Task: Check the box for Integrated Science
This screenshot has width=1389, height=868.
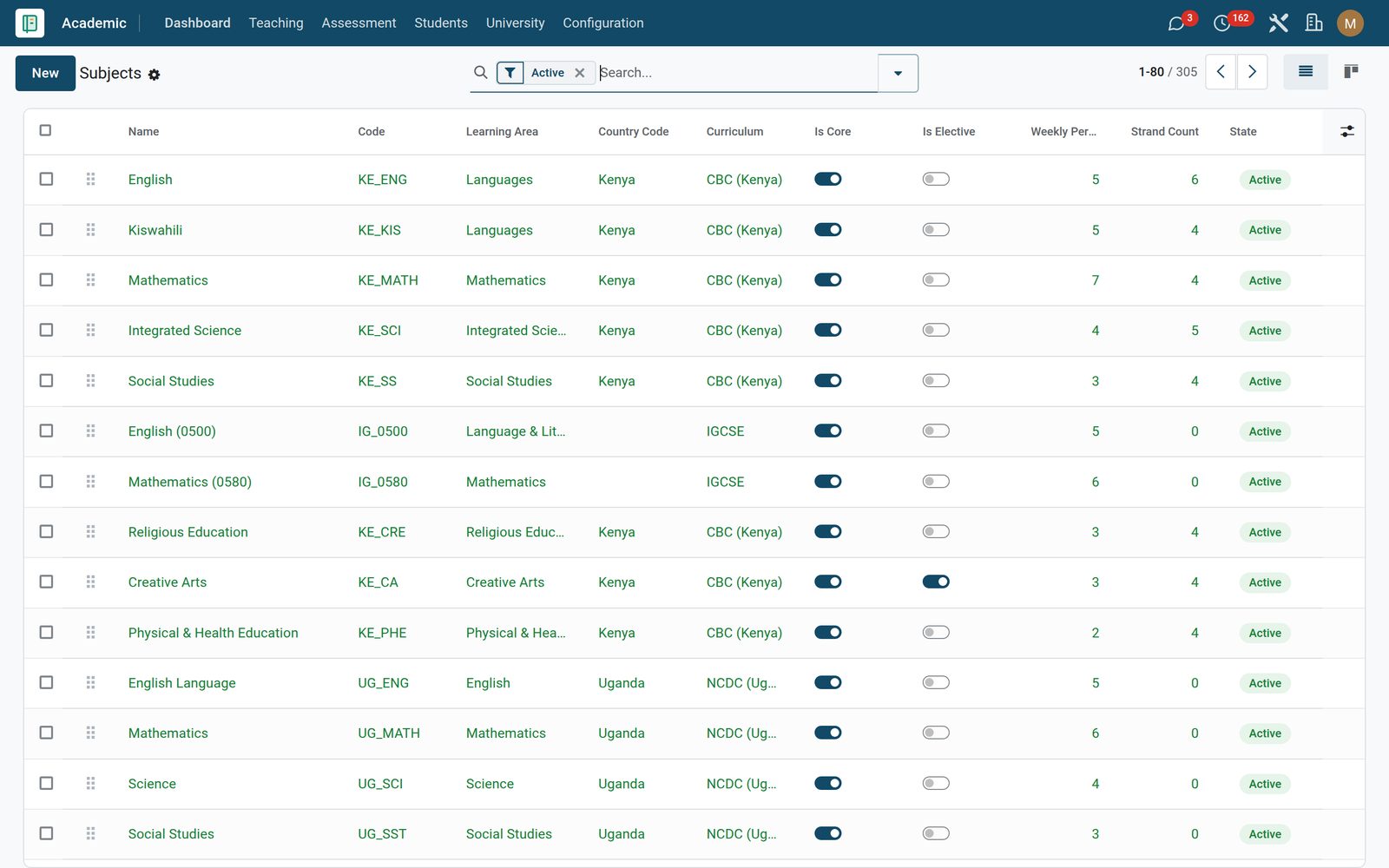Action: coord(46,330)
